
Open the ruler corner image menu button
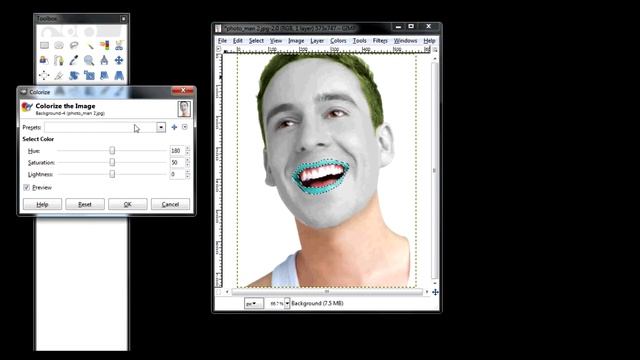click(218, 49)
